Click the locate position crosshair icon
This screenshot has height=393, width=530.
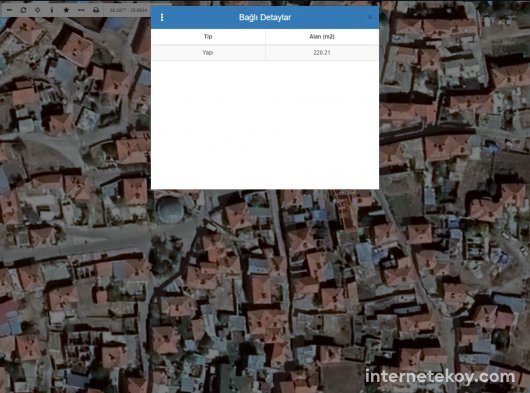(38, 10)
